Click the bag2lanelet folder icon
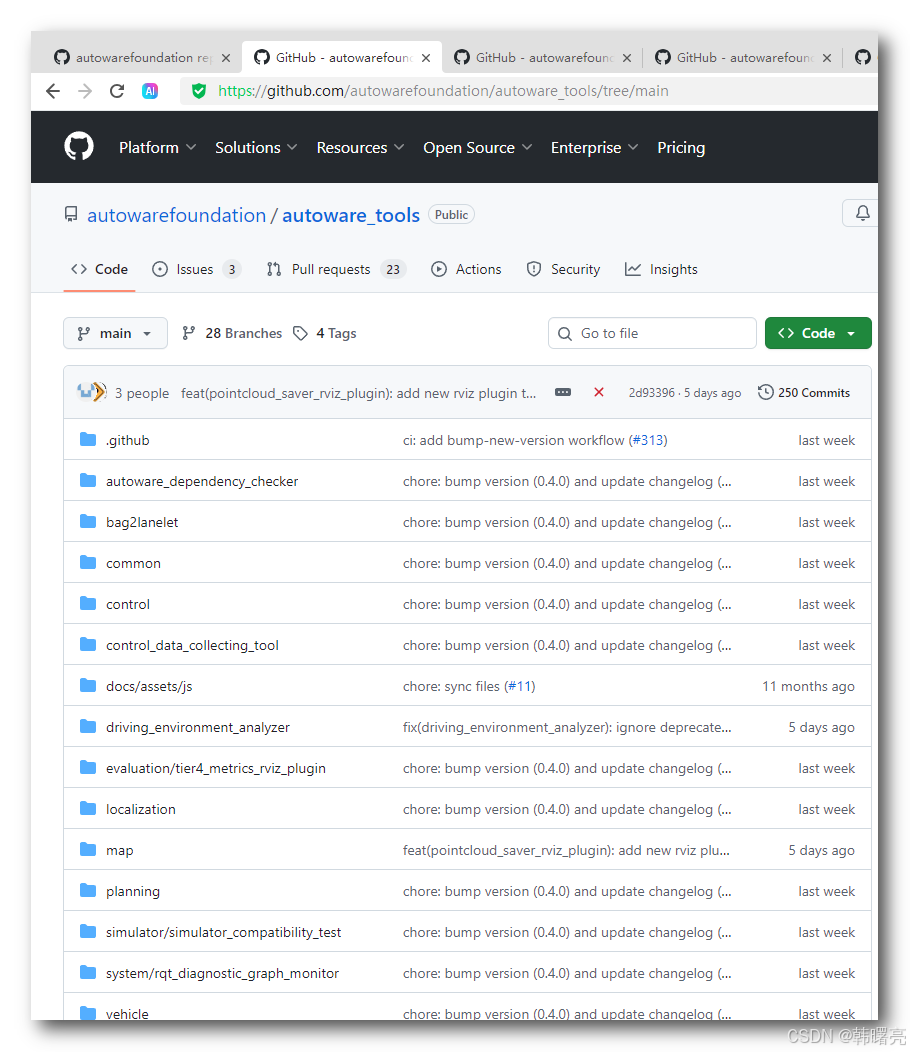 [x=88, y=522]
